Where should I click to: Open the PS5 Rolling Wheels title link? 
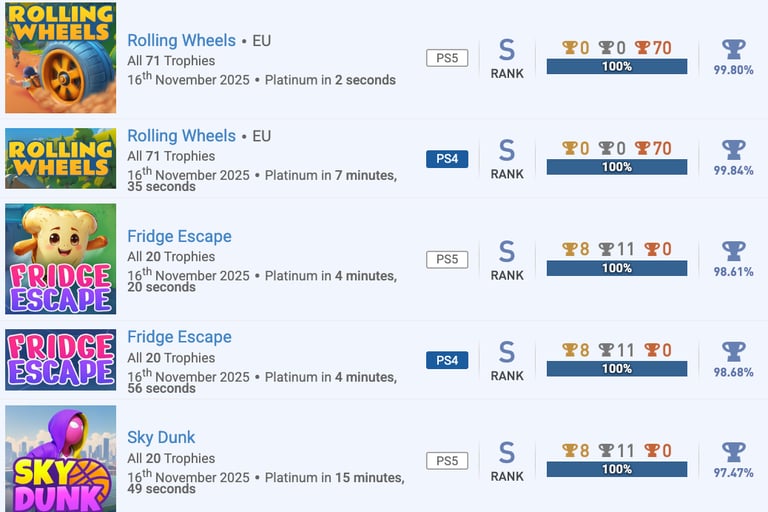[x=181, y=41]
